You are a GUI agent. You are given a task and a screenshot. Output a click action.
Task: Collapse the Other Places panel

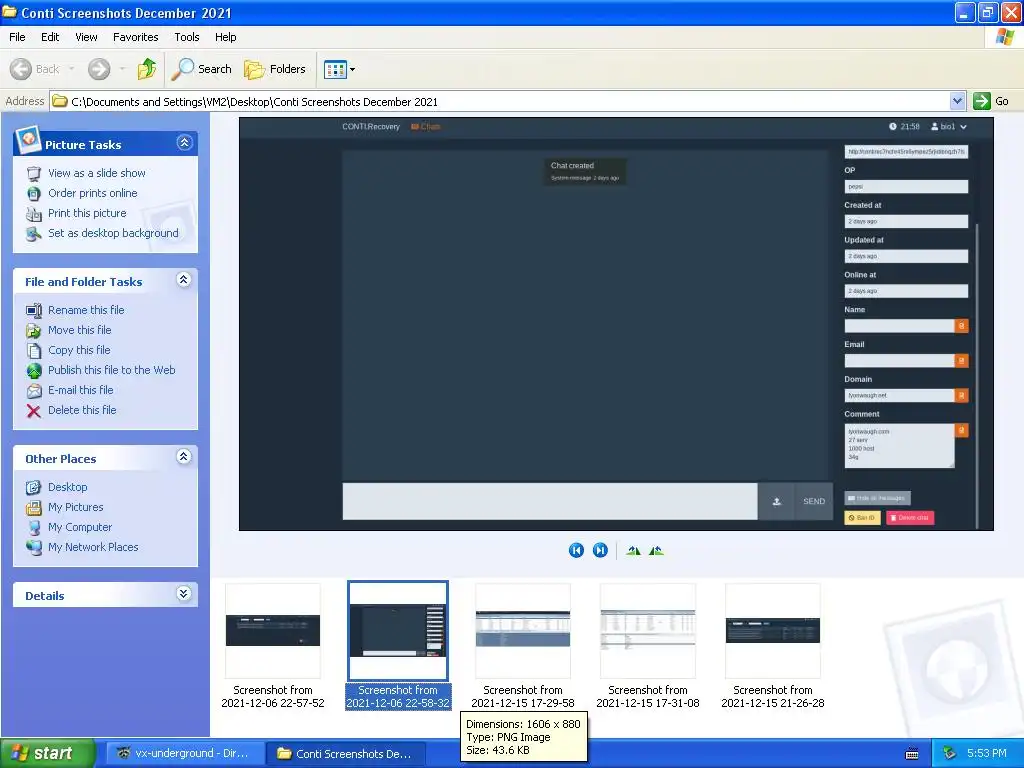point(184,457)
